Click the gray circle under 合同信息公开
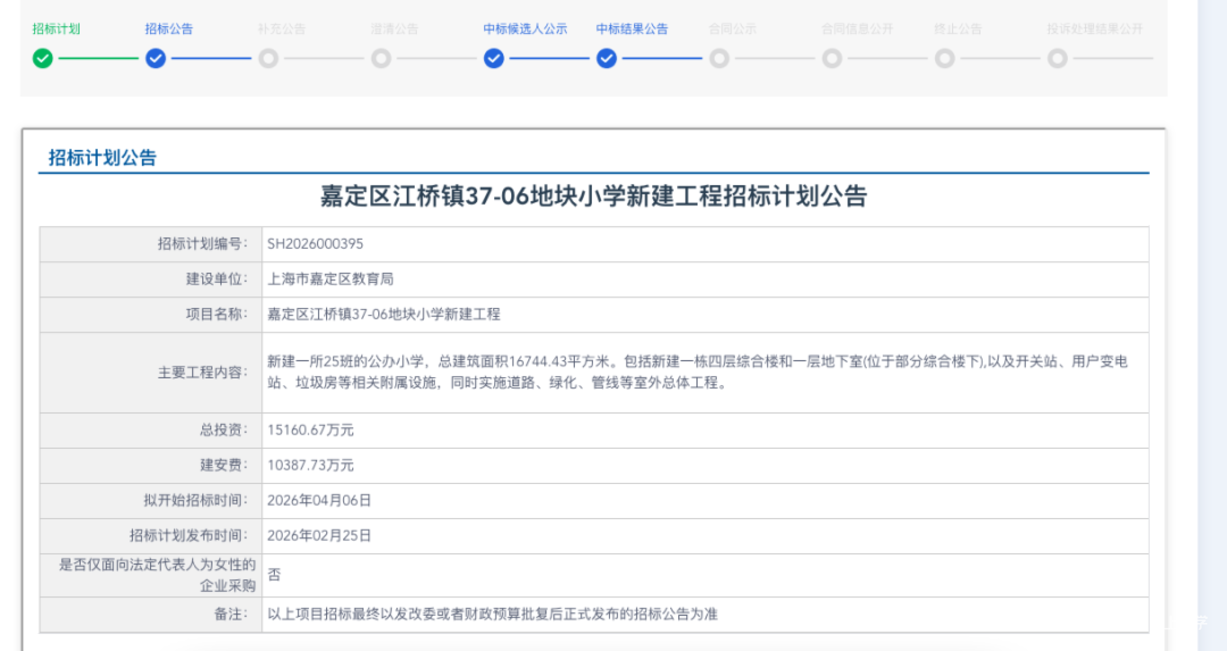Viewport: 1227px width, 651px height. [x=832, y=58]
